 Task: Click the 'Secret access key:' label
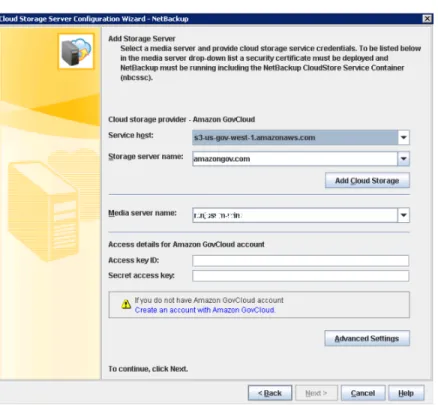pos(141,275)
